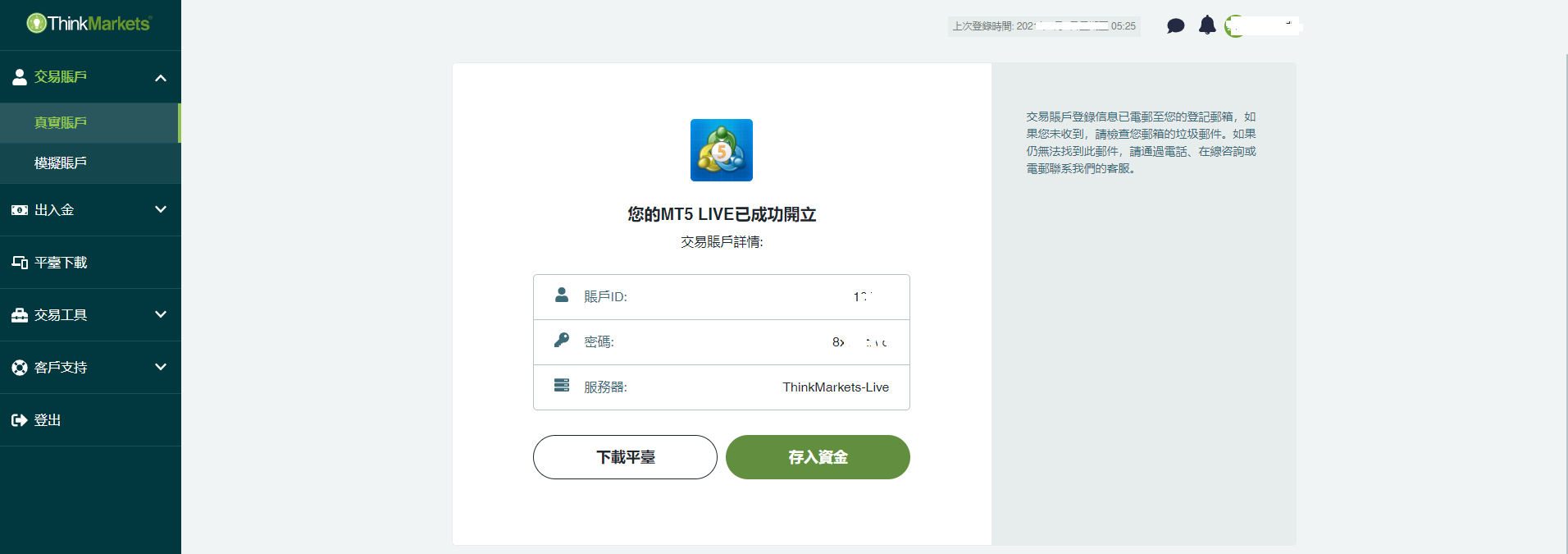Image resolution: width=1568 pixels, height=554 pixels.
Task: Click the last login time text
Action: (x=1044, y=26)
